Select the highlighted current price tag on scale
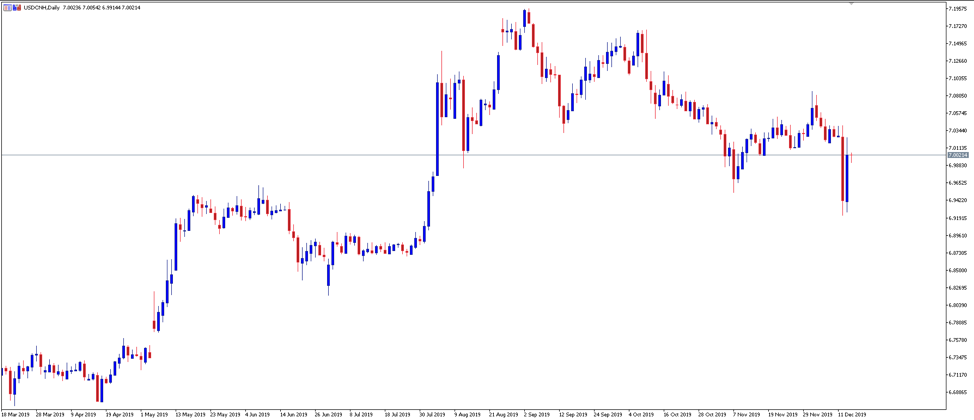 (958, 155)
